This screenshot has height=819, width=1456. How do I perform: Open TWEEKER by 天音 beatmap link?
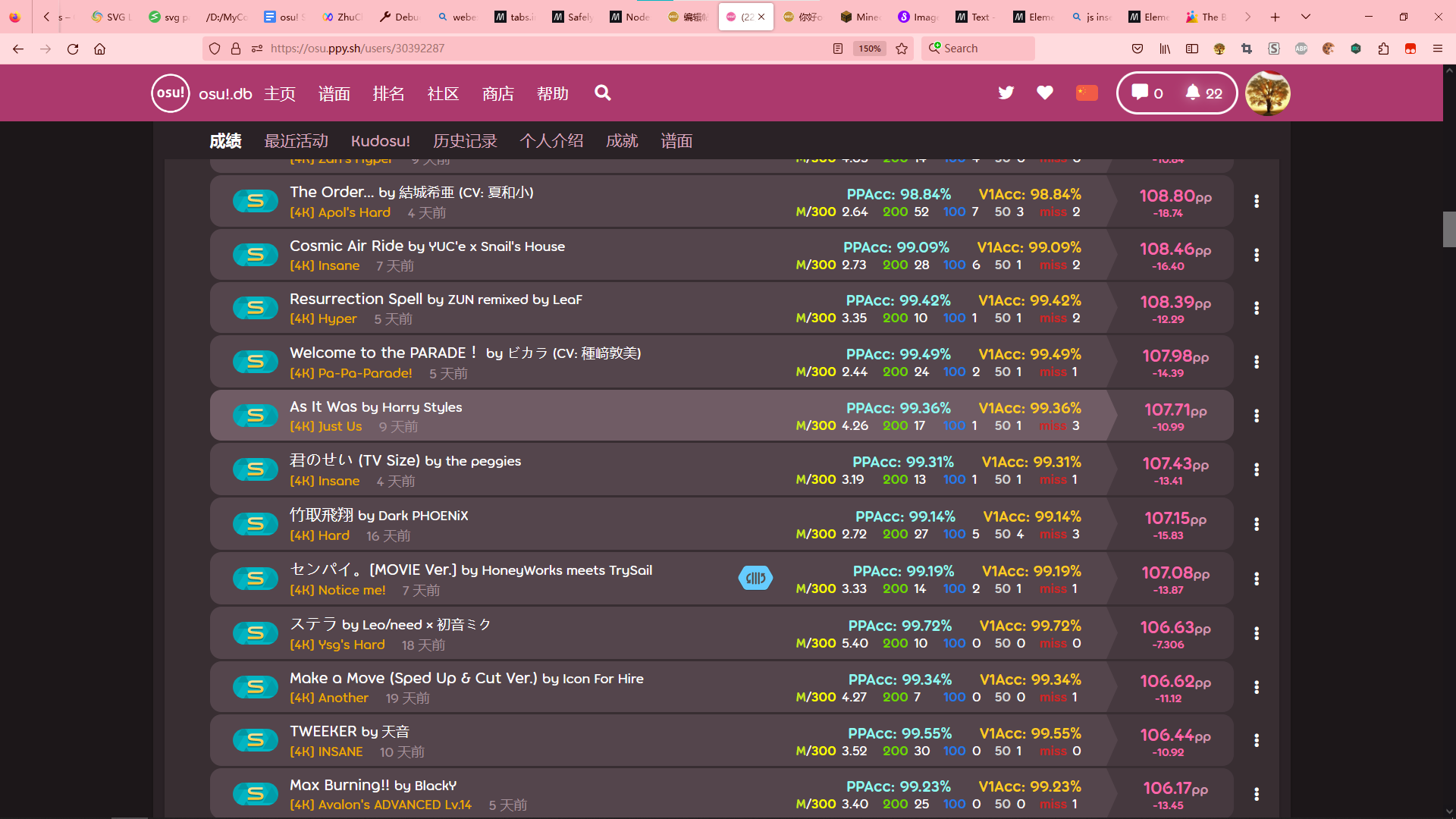(350, 731)
